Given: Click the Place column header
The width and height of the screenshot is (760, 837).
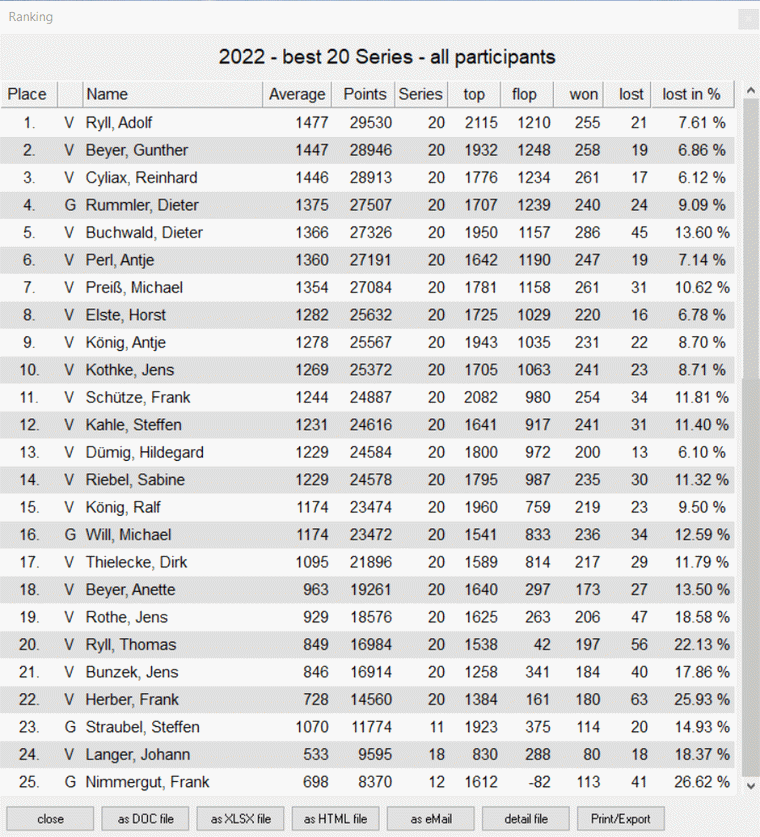Looking at the screenshot, I should pos(28,94).
